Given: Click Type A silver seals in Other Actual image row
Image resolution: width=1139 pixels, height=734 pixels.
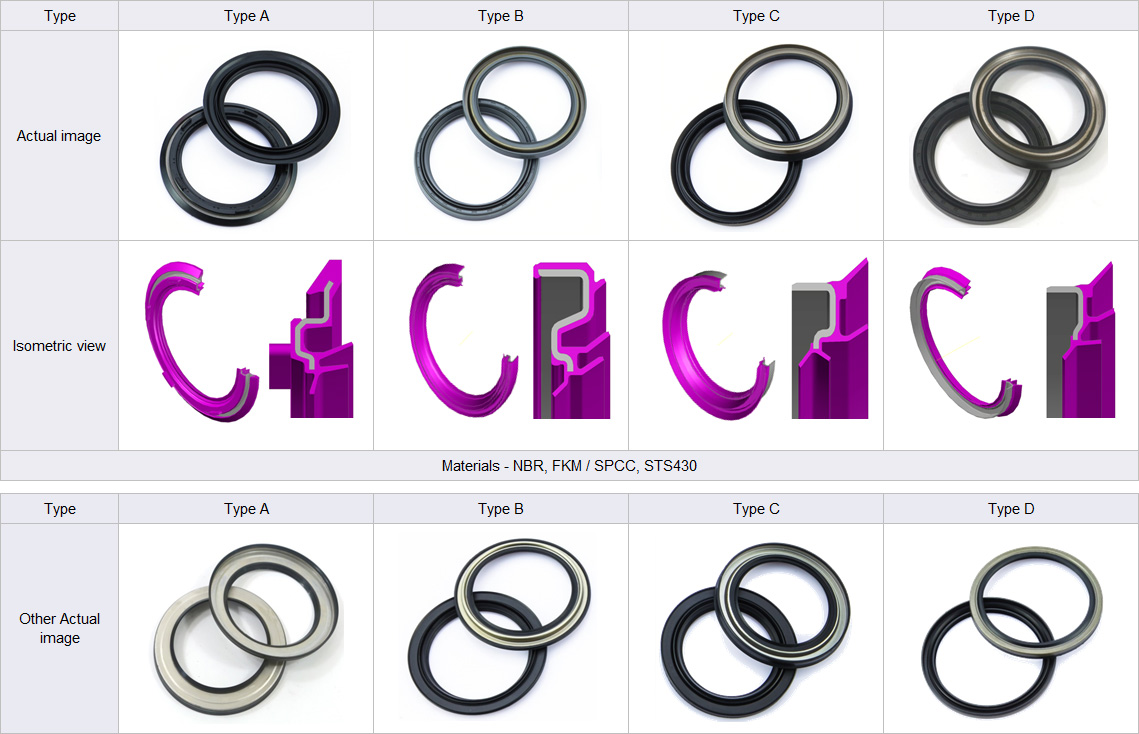Looking at the screenshot, I should point(246,630).
